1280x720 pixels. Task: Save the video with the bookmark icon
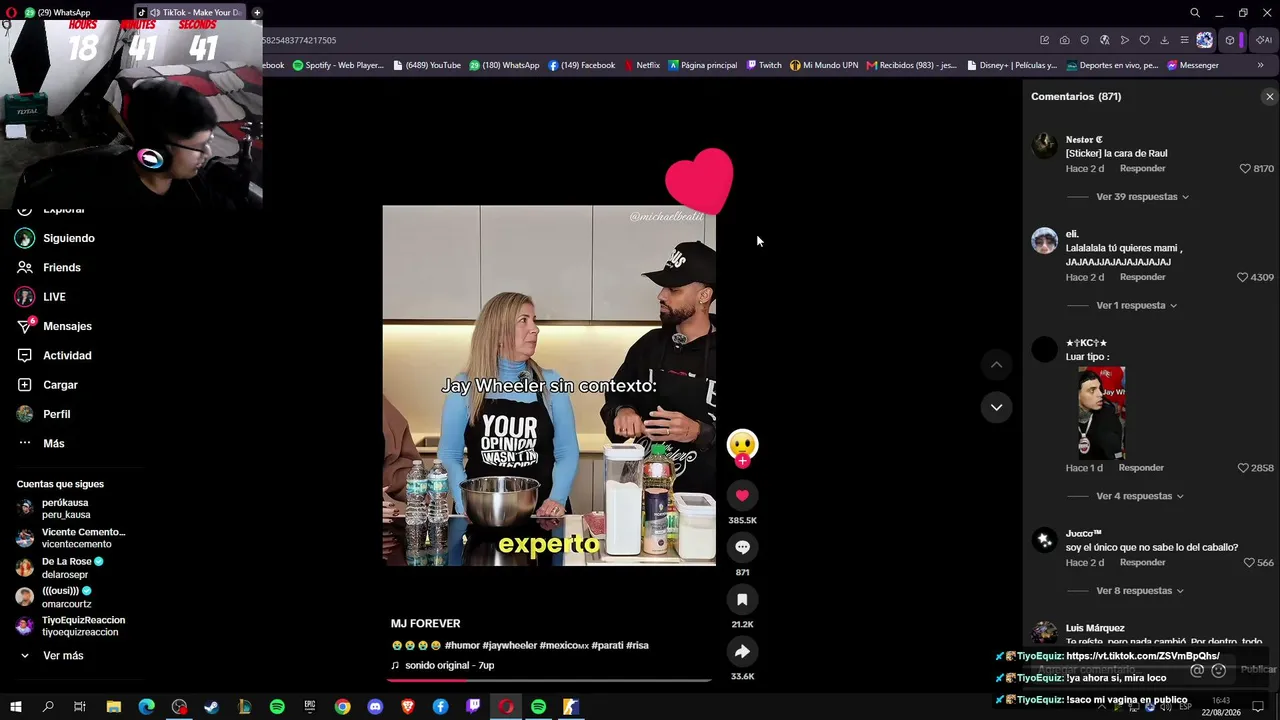(x=742, y=599)
